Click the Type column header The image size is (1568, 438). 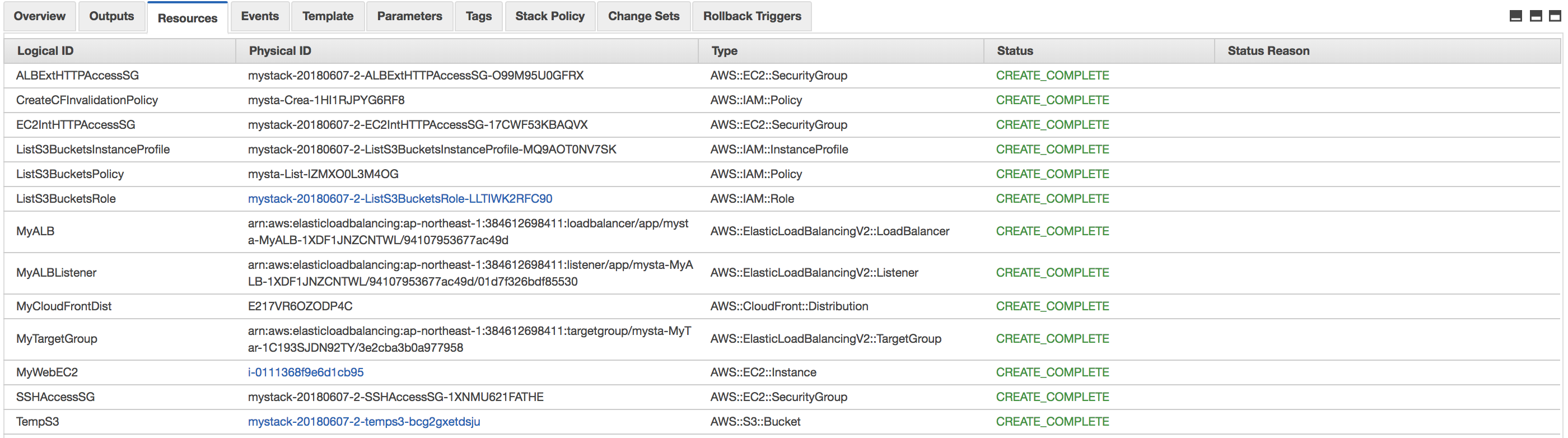pyautogui.click(x=724, y=51)
